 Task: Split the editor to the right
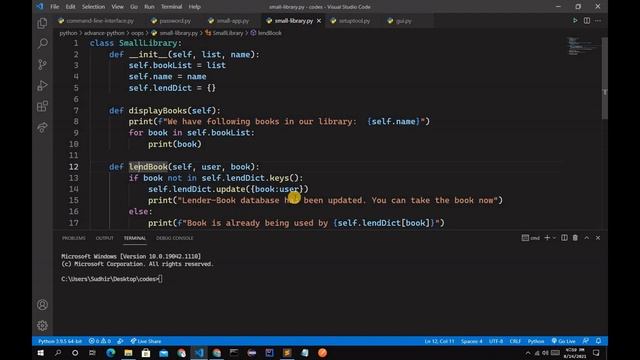[x=587, y=20]
